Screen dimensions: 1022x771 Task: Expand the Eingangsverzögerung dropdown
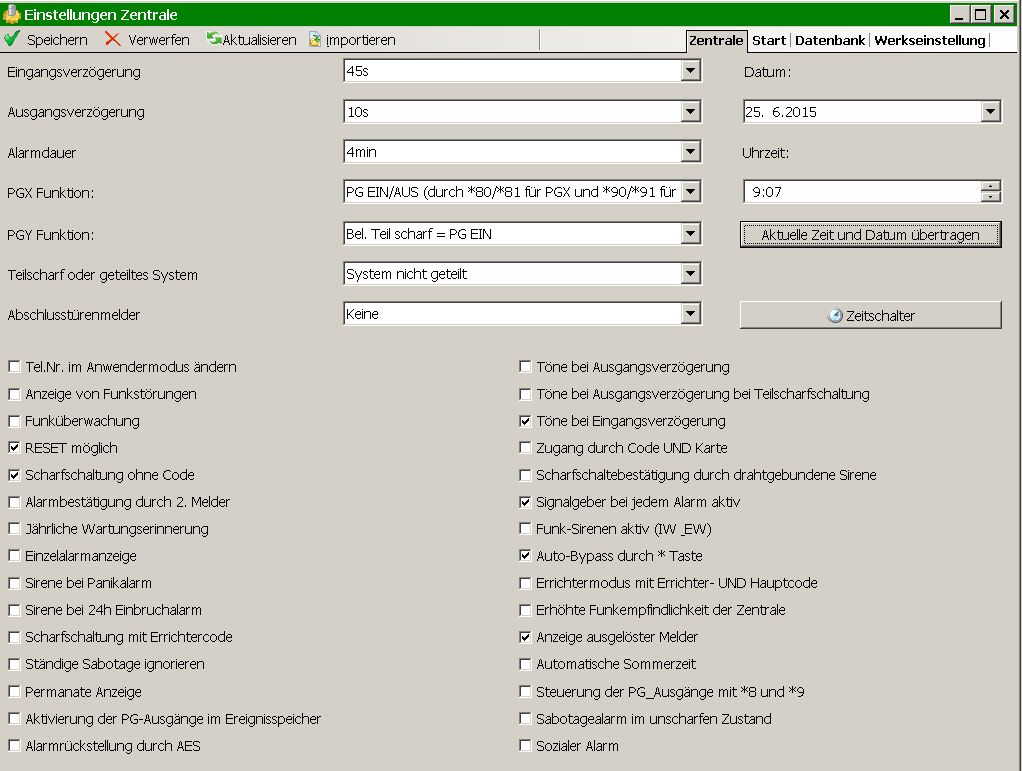pos(690,71)
